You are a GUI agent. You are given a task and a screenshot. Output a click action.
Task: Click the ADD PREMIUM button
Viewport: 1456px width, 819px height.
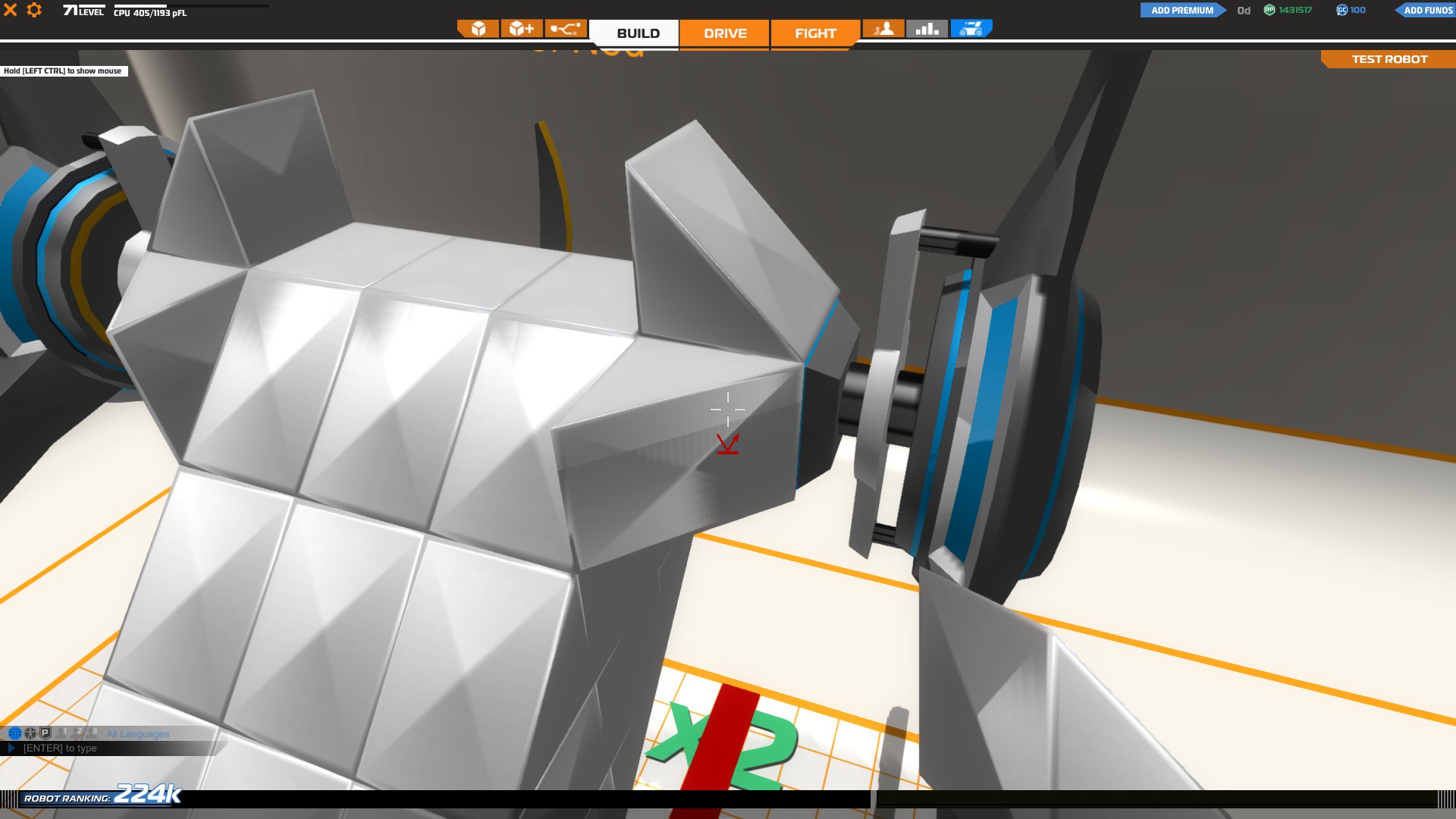(1181, 11)
